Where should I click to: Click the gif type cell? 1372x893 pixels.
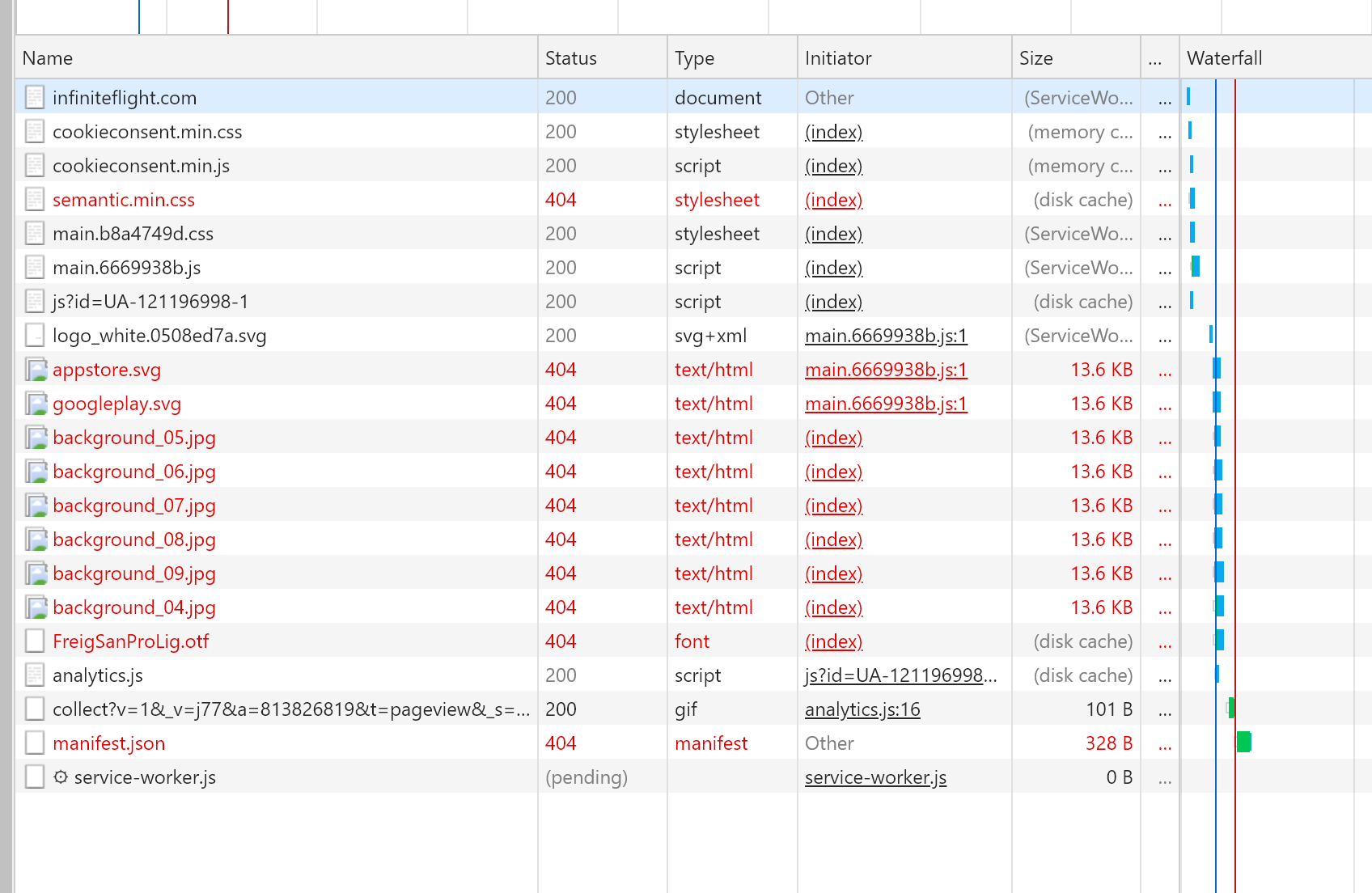coord(686,709)
